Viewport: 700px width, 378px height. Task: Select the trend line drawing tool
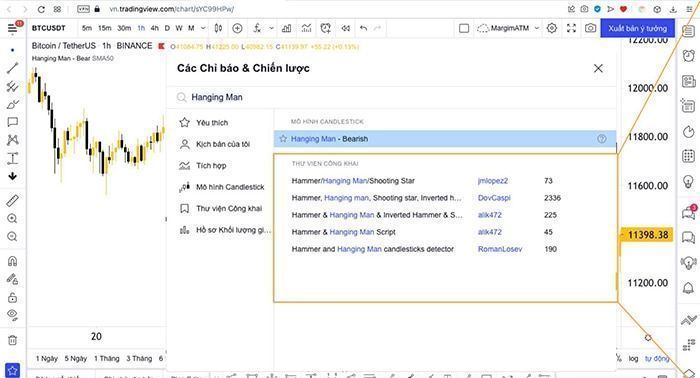[12, 67]
